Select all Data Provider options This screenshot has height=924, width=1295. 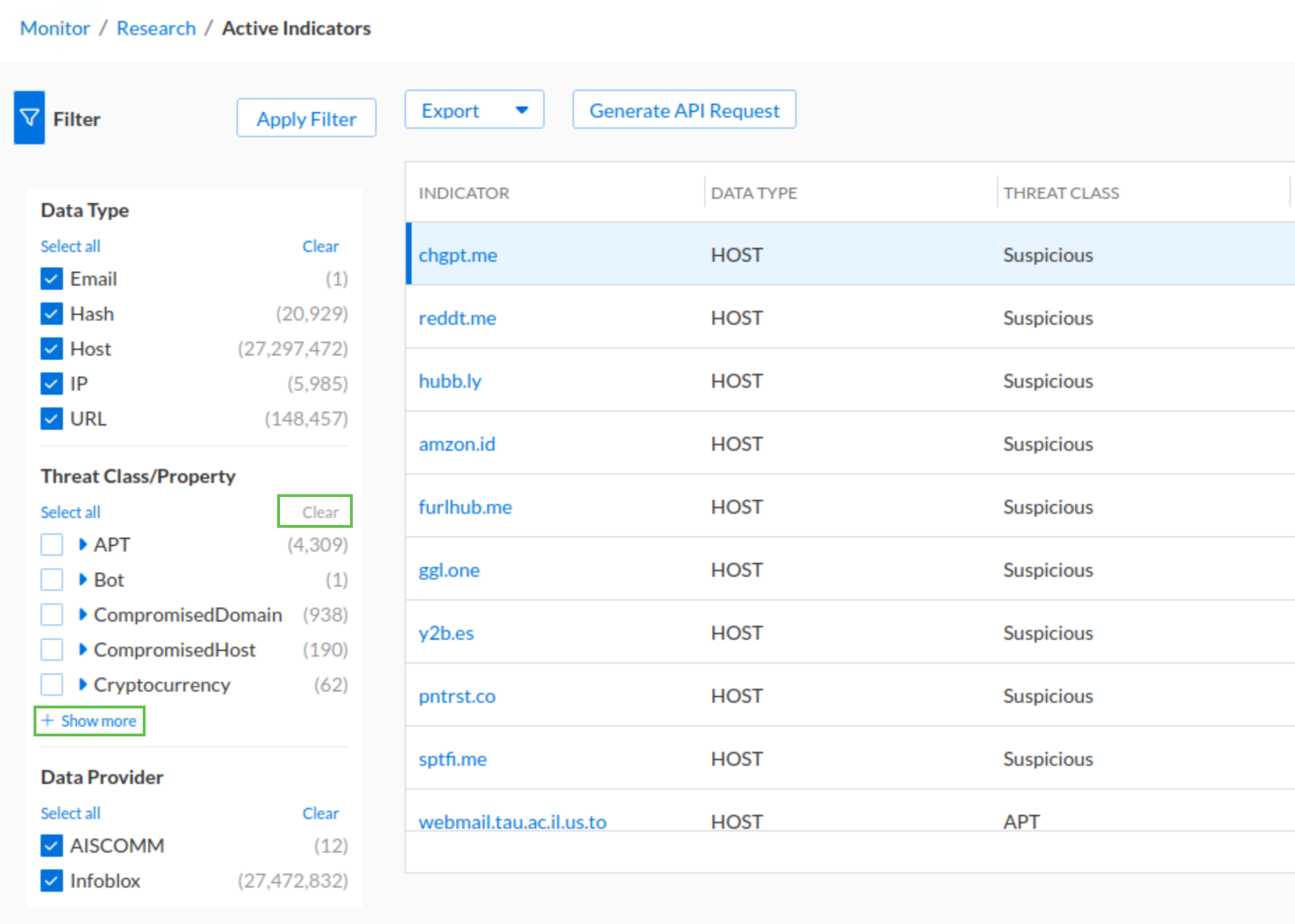[x=70, y=813]
